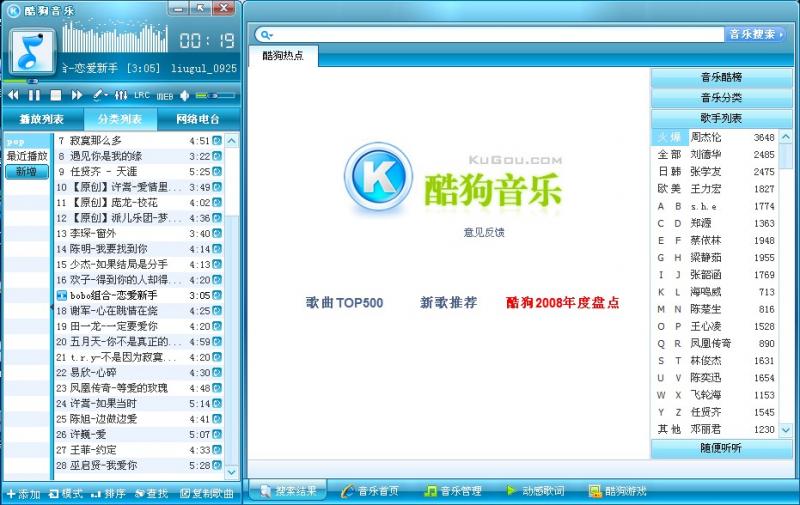Click the icon beside 任贤齐 - 天涯

click(217, 171)
